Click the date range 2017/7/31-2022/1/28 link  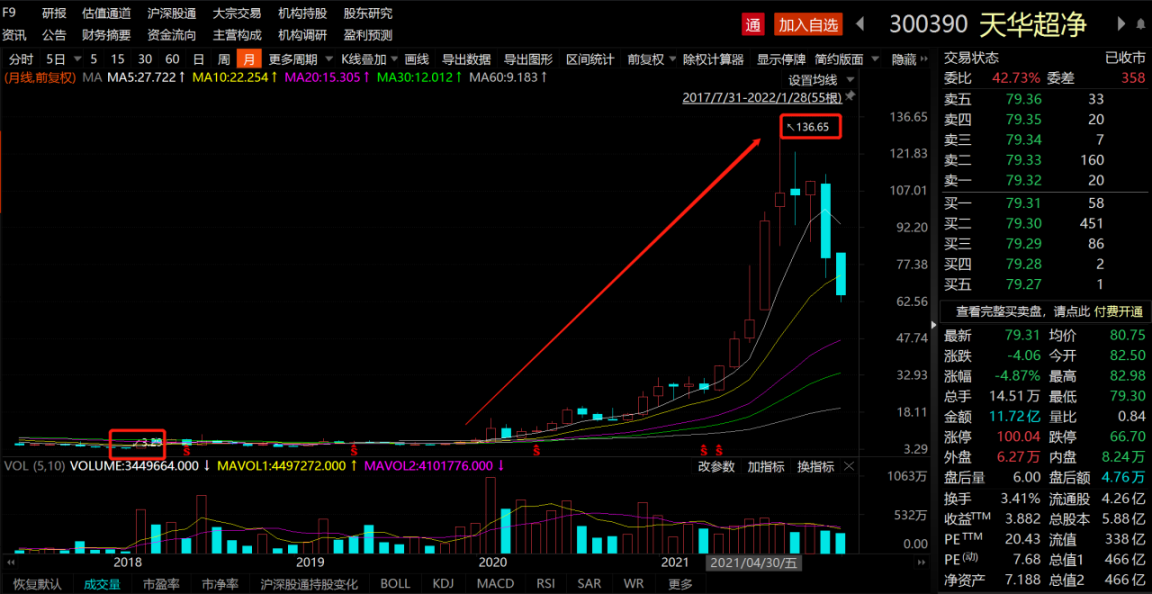coord(762,96)
